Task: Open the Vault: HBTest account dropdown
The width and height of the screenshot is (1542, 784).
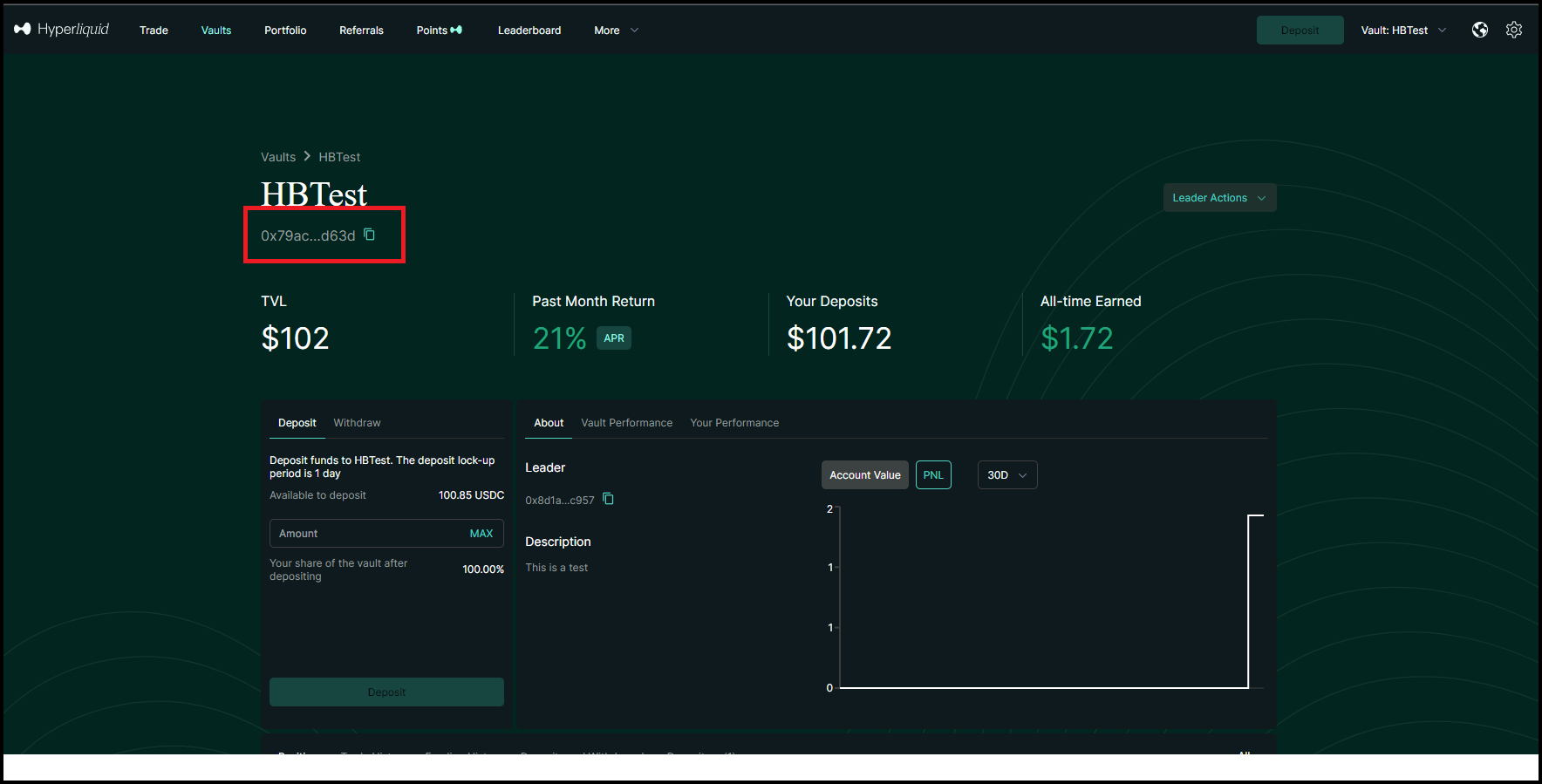Action: [1402, 31]
